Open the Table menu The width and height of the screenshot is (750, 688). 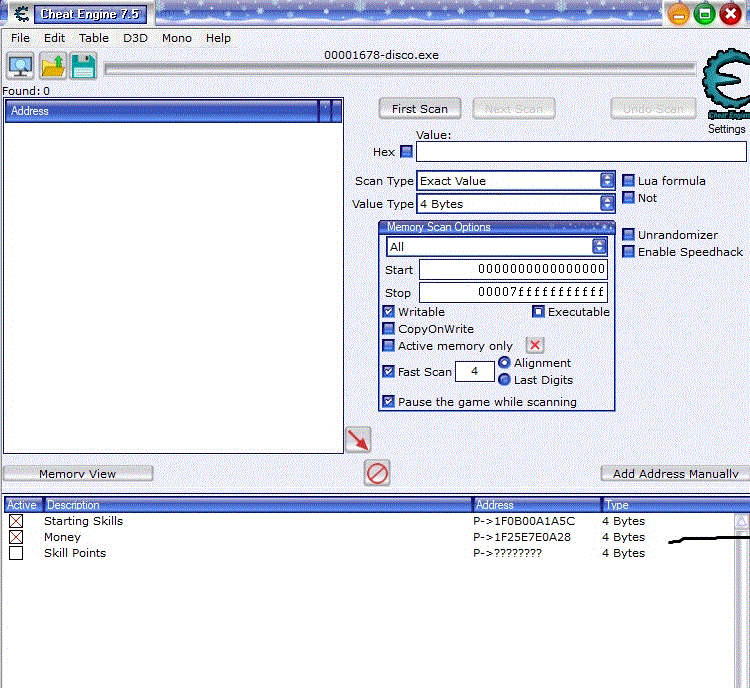94,38
